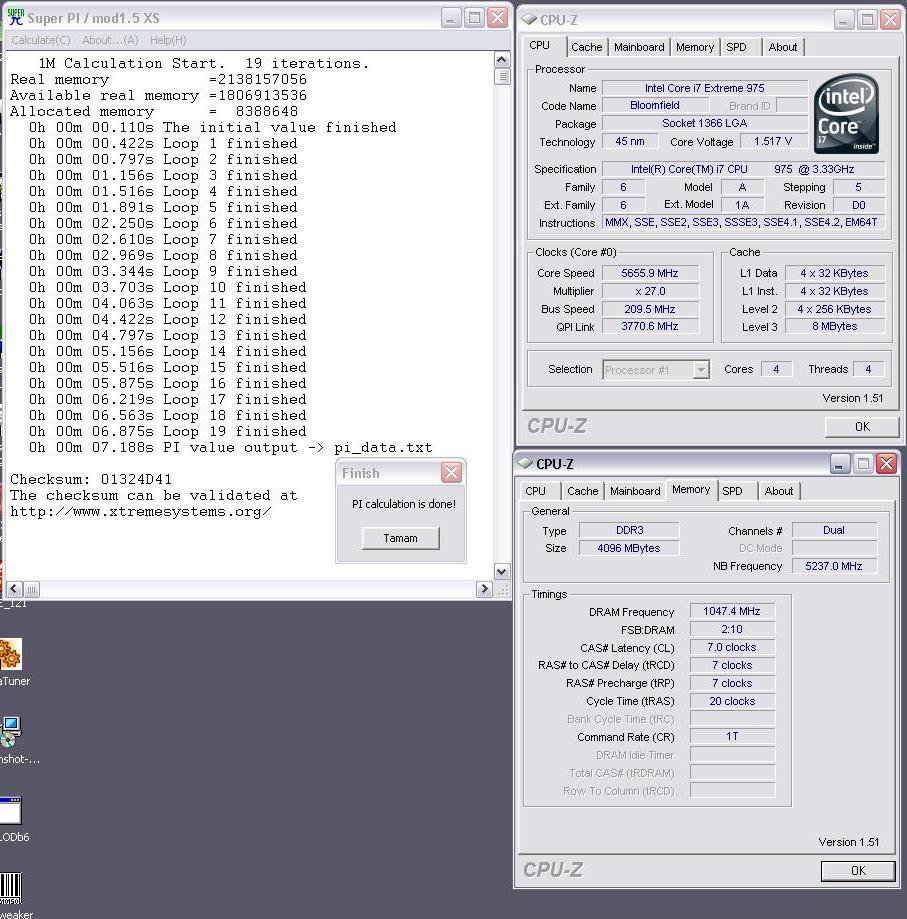The image size is (907, 919).
Task: Click the Super PI horizontal scroll right arrow
Action: tap(483, 589)
